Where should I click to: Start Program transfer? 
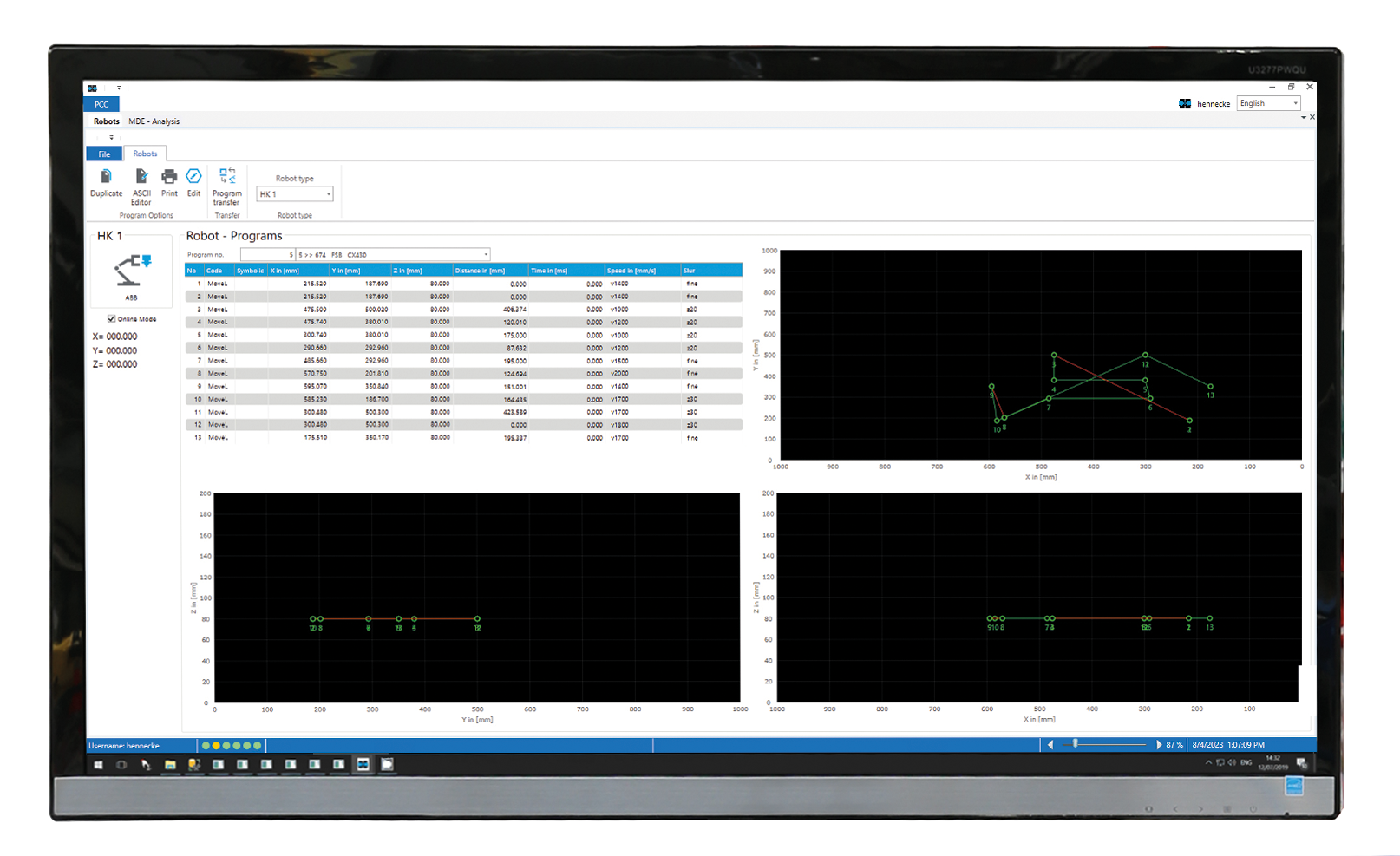[227, 177]
